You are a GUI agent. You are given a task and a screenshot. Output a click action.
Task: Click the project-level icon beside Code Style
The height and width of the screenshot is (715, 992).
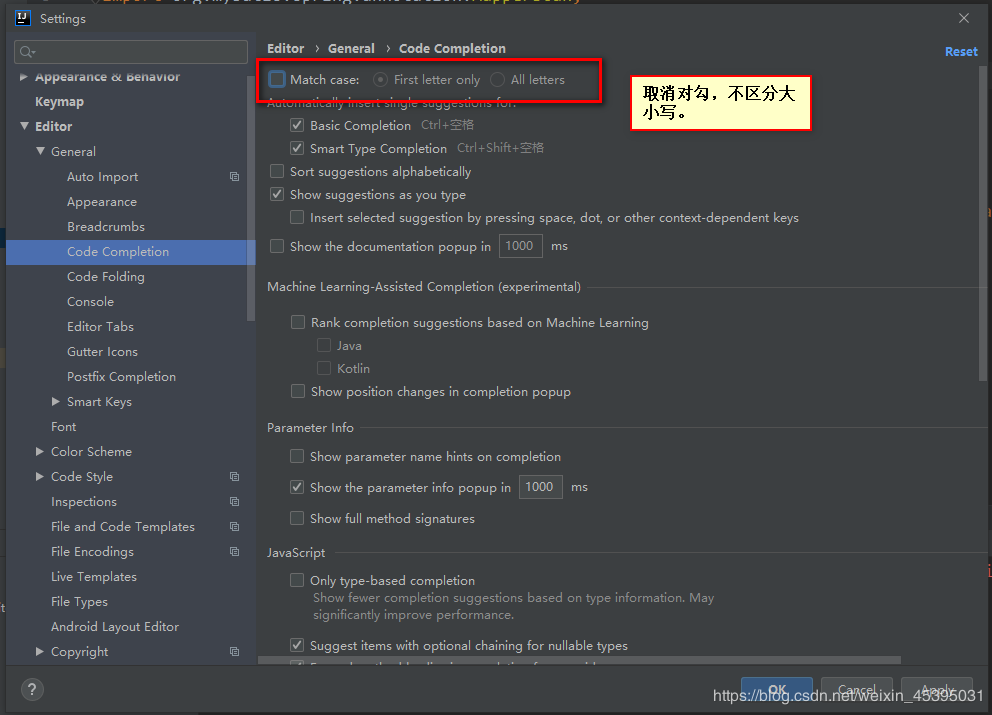click(x=235, y=476)
